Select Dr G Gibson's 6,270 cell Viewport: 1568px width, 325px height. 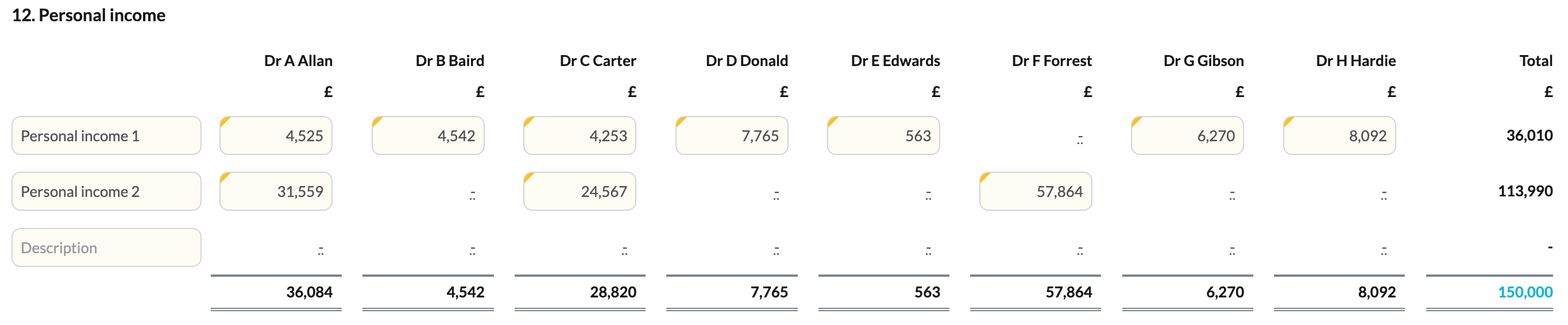[x=1187, y=136]
